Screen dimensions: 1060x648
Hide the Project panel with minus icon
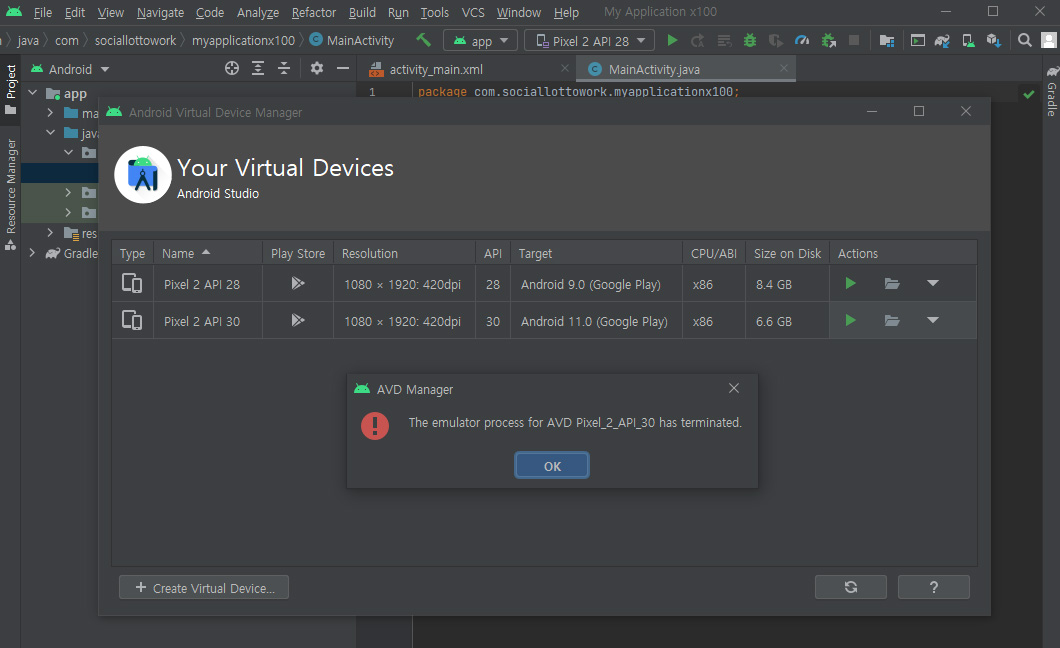tap(343, 68)
